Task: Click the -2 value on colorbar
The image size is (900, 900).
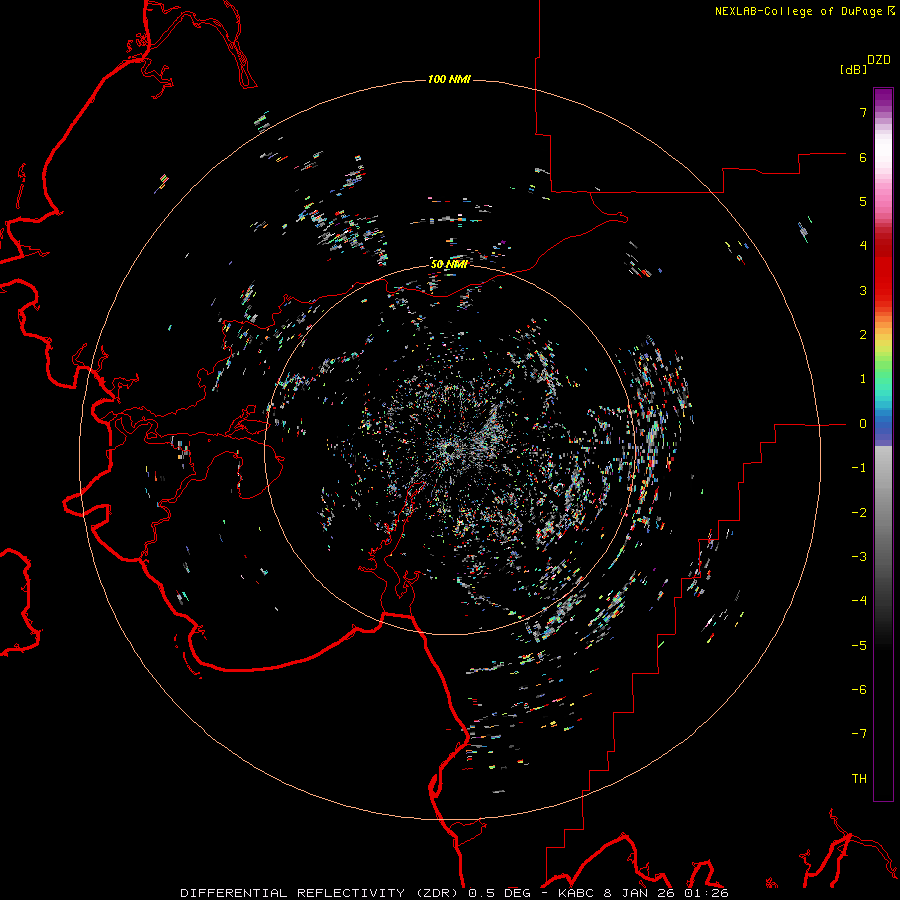Action: pyautogui.click(x=859, y=513)
